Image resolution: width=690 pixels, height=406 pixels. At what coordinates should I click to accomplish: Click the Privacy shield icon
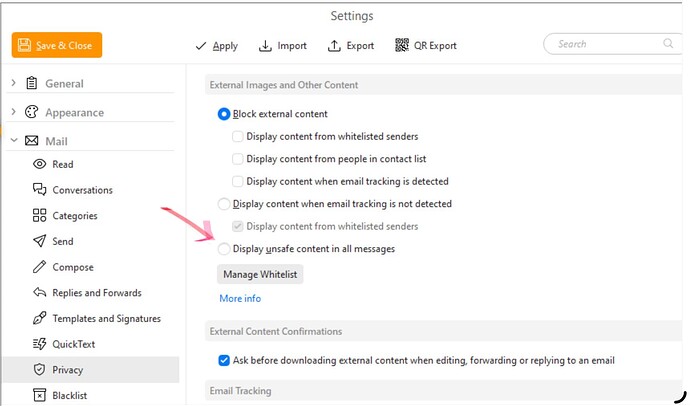[39, 369]
